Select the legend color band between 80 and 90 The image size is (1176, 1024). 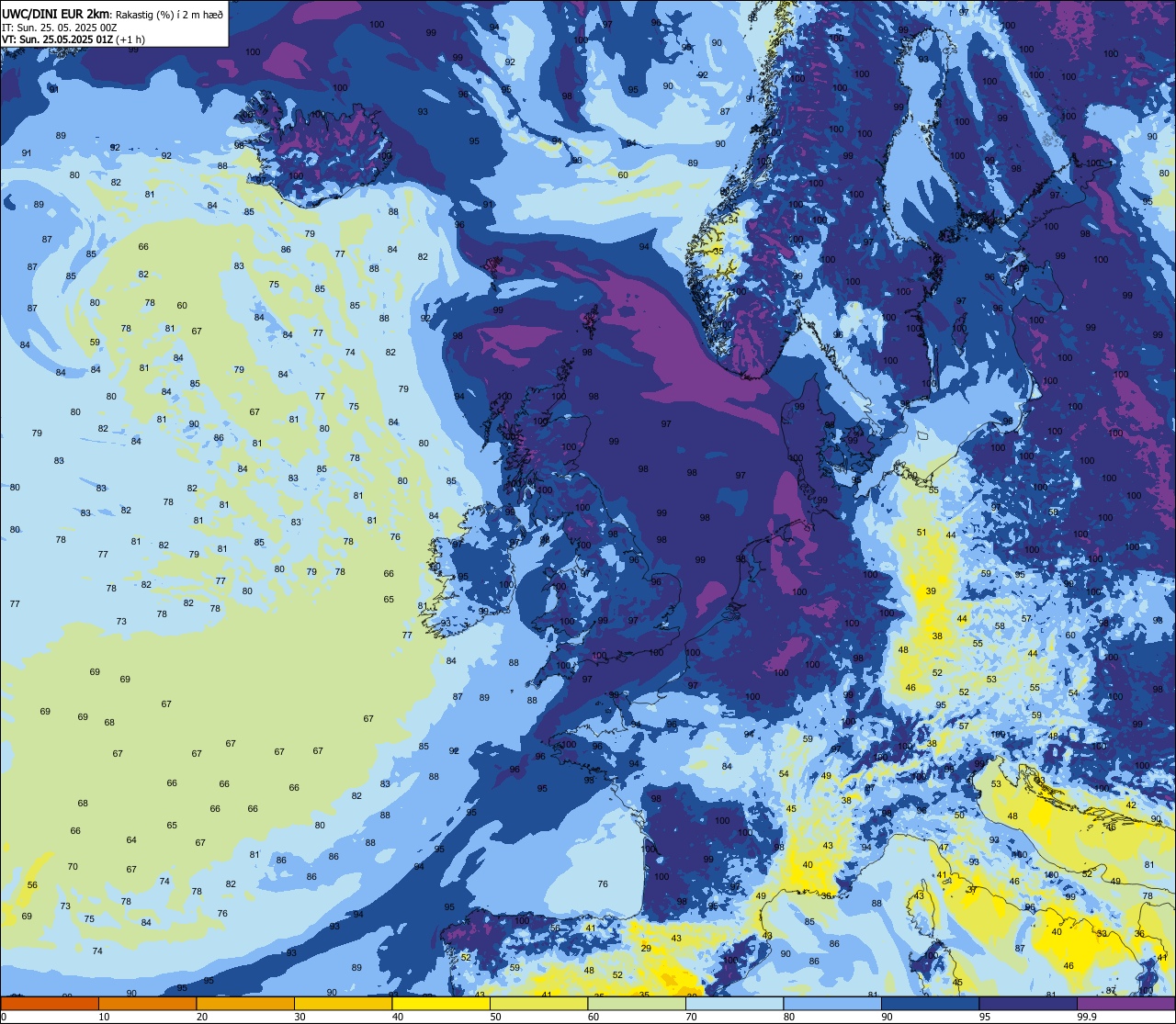pyautogui.click(x=832, y=1003)
